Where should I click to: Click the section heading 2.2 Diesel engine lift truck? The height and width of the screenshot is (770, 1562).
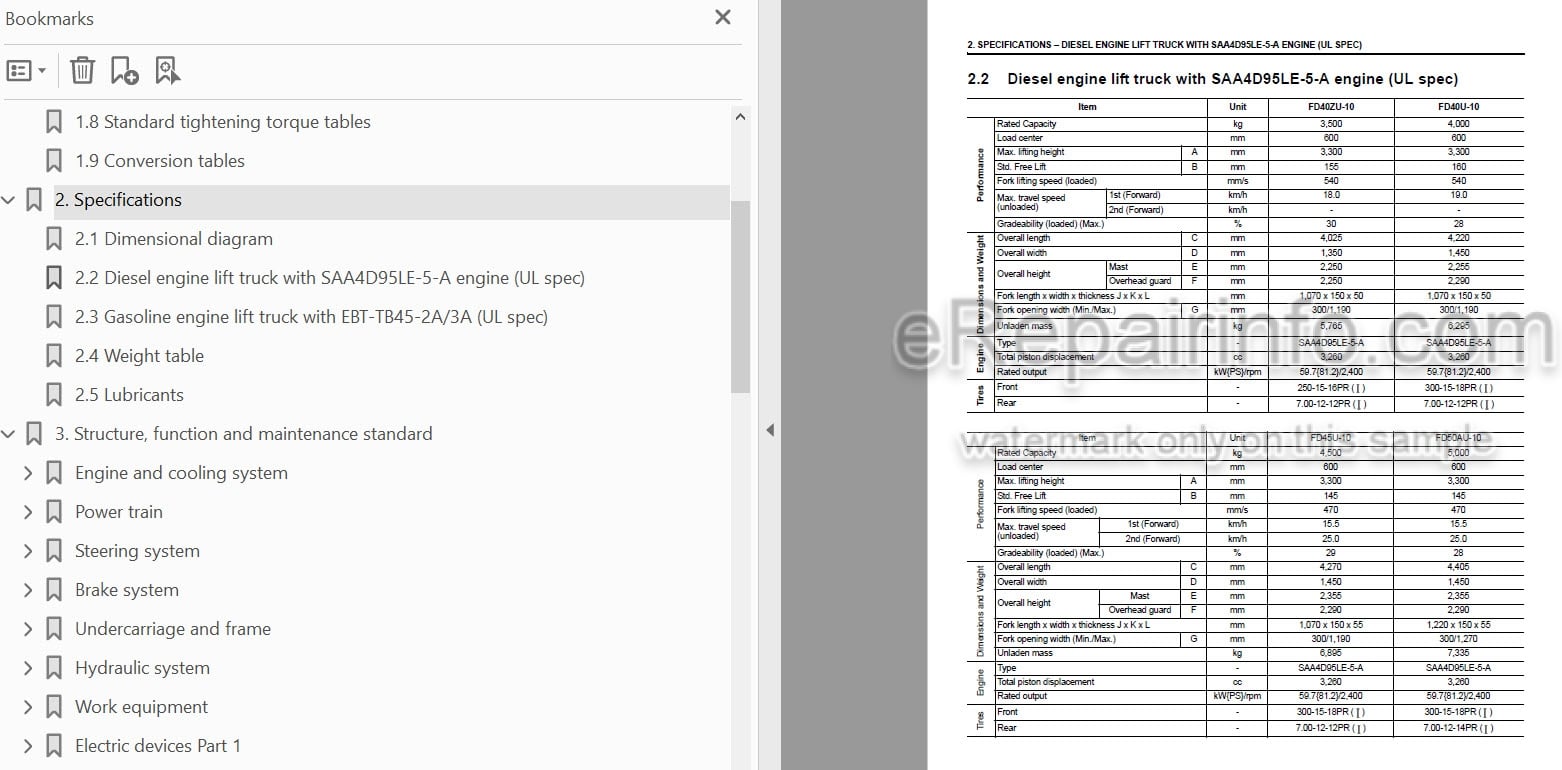1212,78
